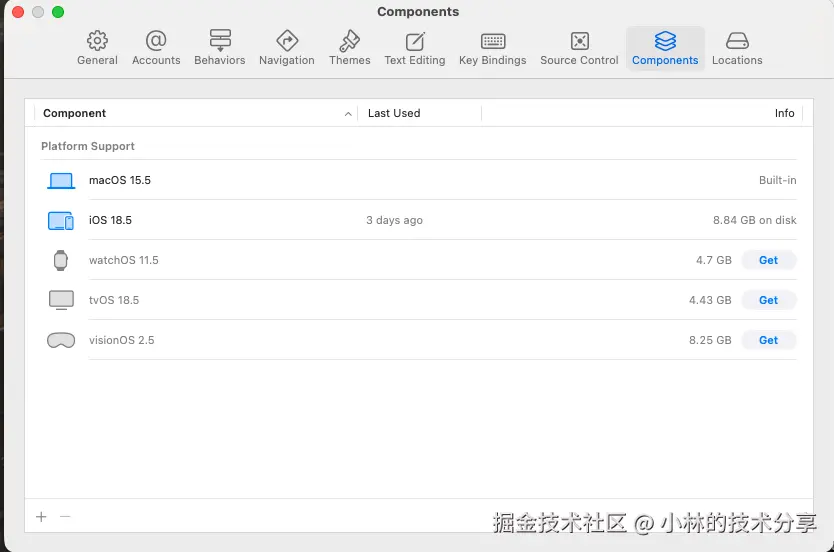
Task: Click the watchOS 11.5 watch icon
Action: [x=61, y=260]
